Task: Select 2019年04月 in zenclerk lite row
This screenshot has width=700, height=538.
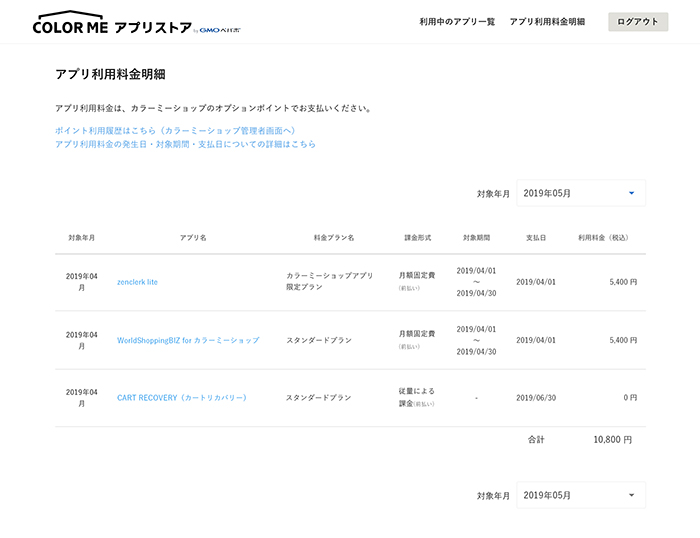Action: pos(81,282)
